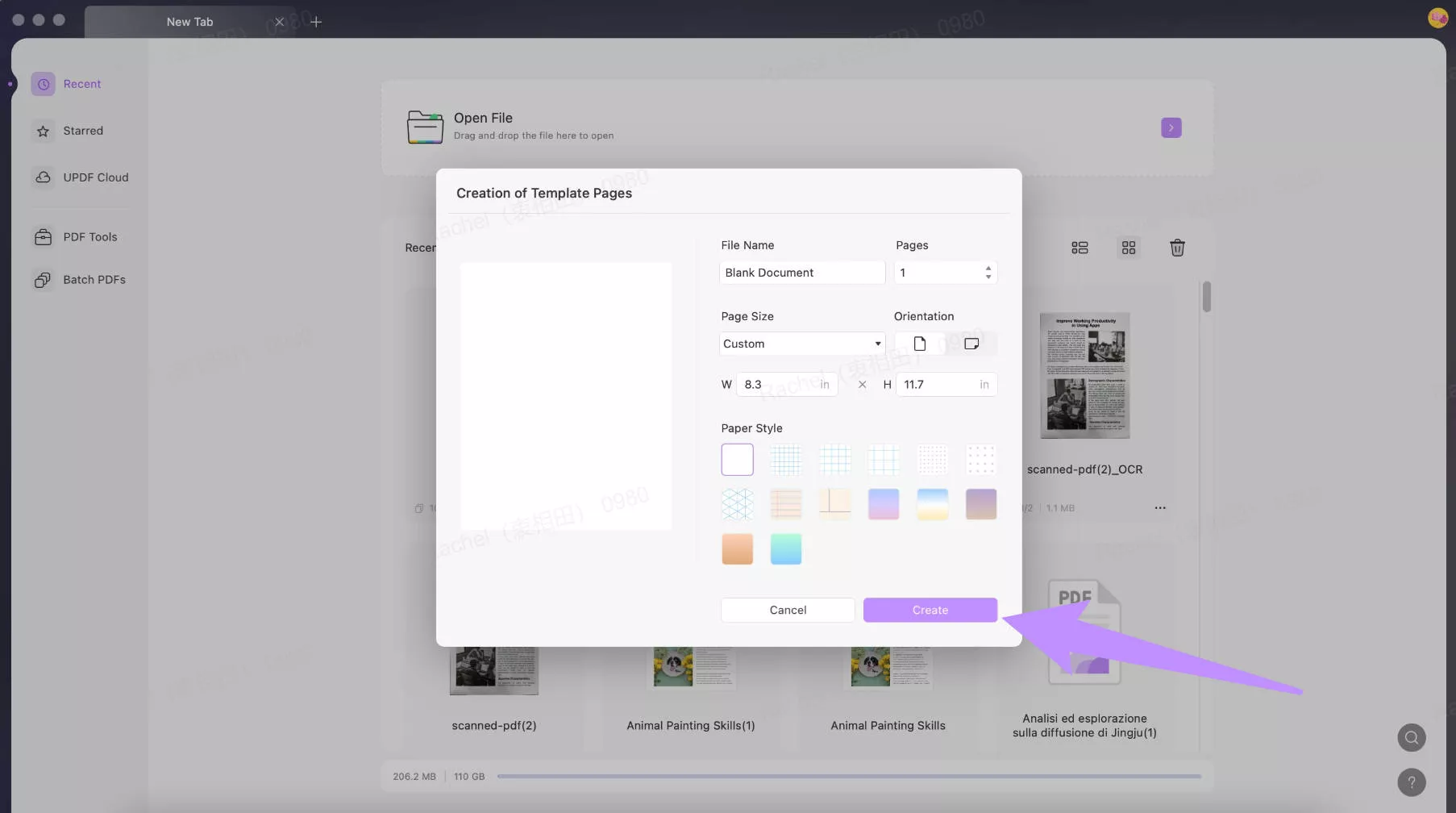This screenshot has height=813, width=1456.
Task: Choose the wide-spaced dotted paper style
Action: 981,460
